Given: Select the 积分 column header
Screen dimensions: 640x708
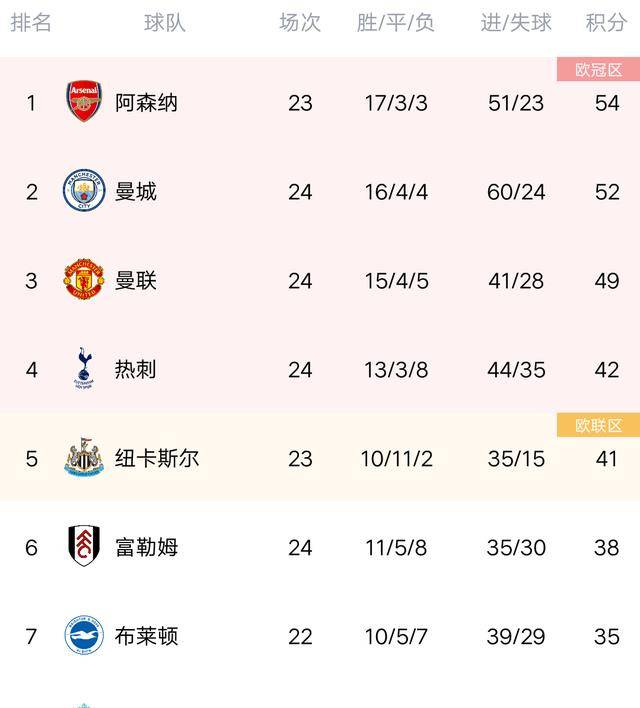Looking at the screenshot, I should [606, 23].
